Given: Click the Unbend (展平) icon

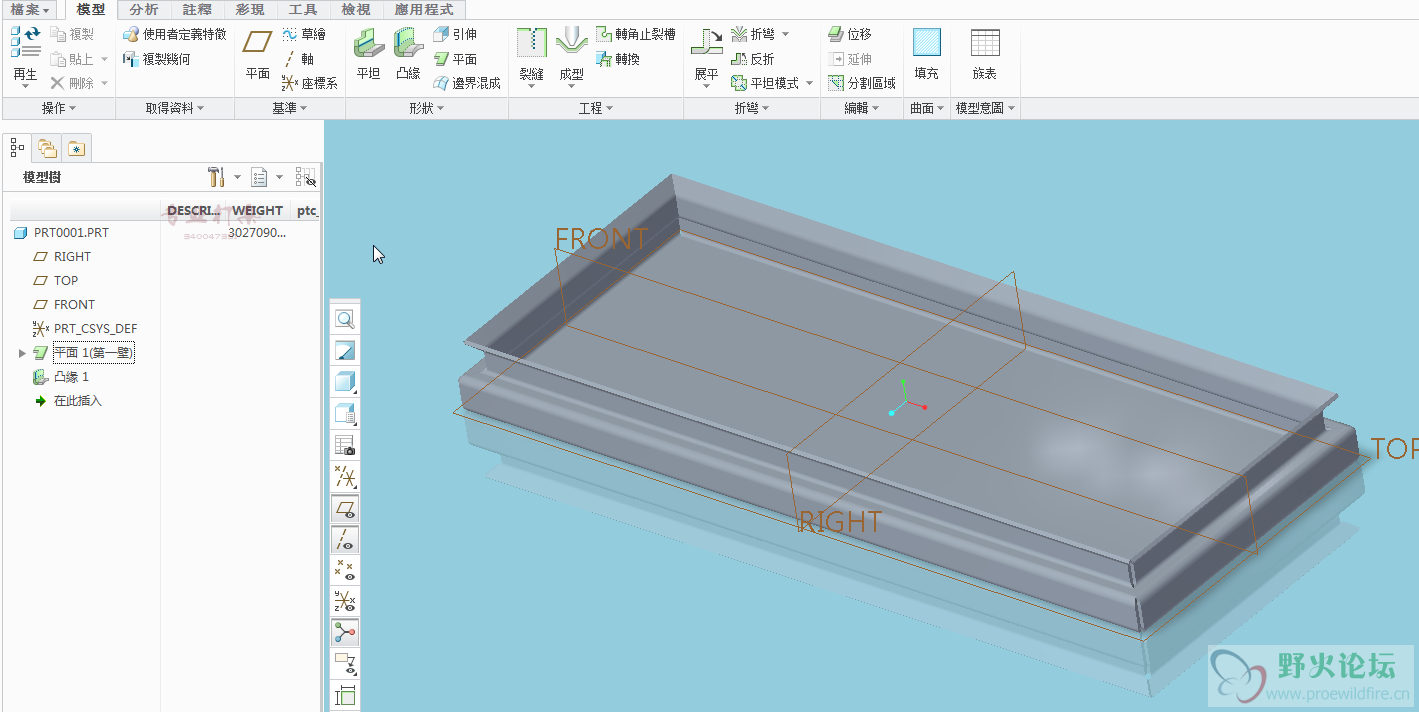Looking at the screenshot, I should click(x=706, y=43).
